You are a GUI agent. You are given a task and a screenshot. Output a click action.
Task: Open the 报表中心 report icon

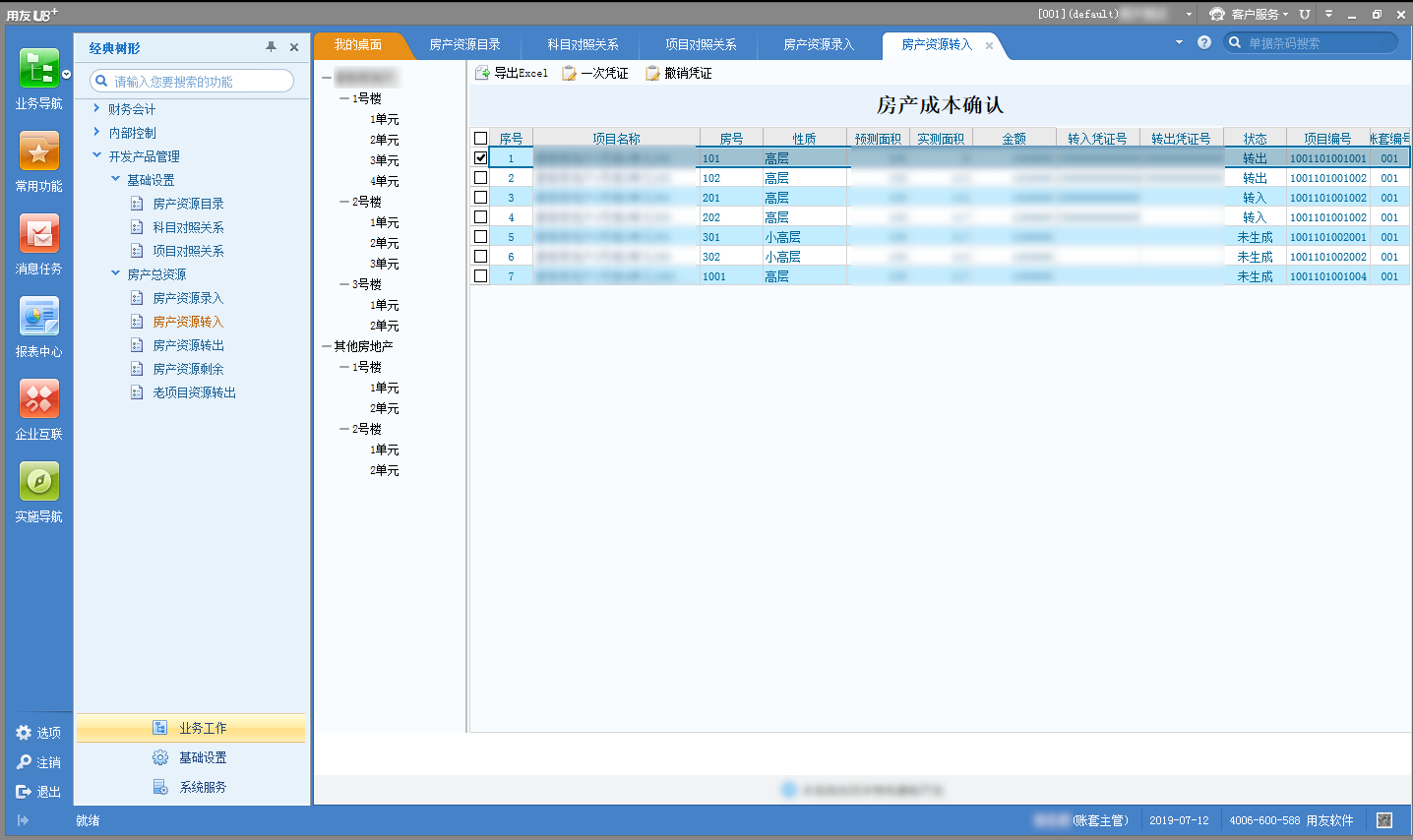[x=39, y=317]
